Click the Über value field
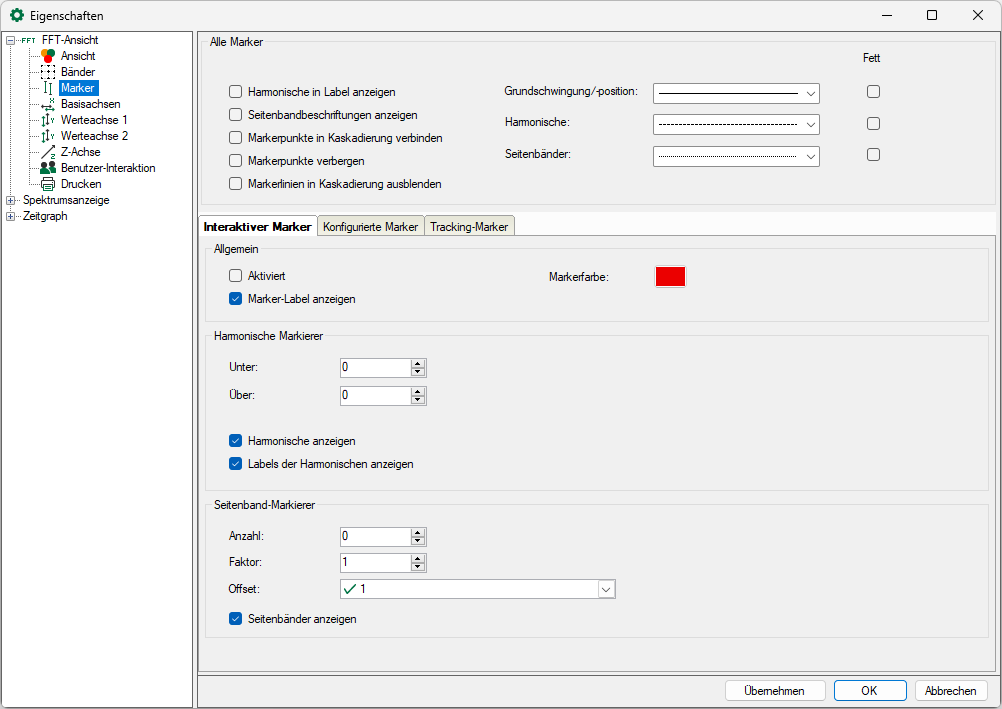The image size is (1002, 709). click(x=375, y=395)
